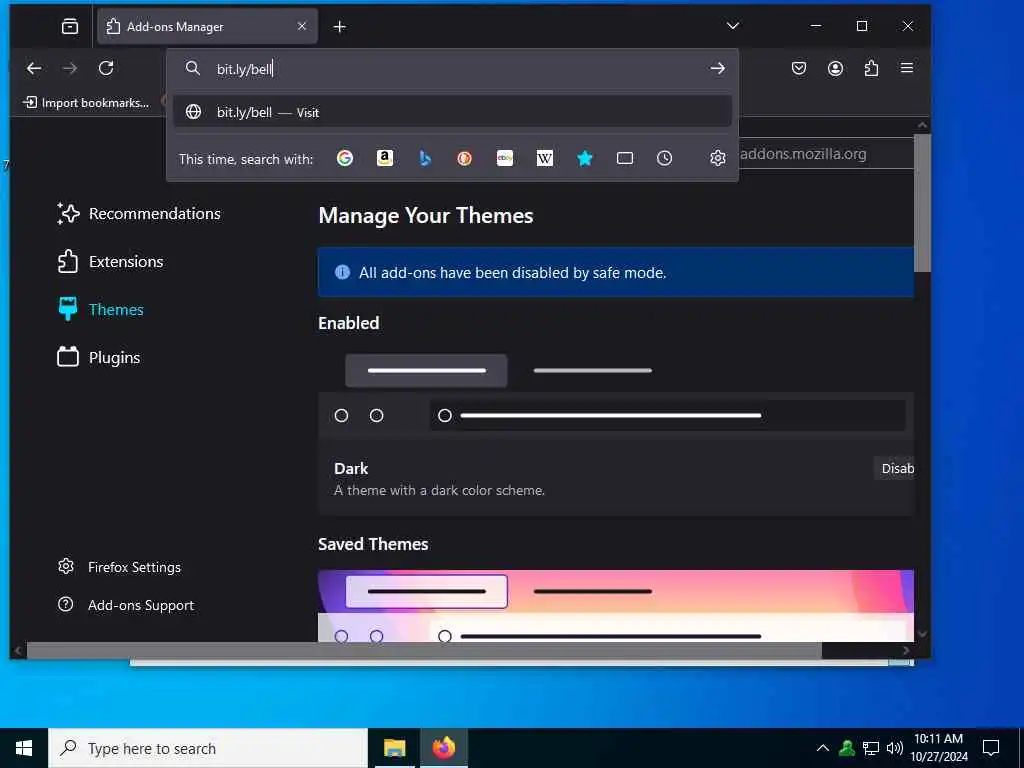Click the scroll right arrow
The height and width of the screenshot is (768, 1024).
point(906,650)
